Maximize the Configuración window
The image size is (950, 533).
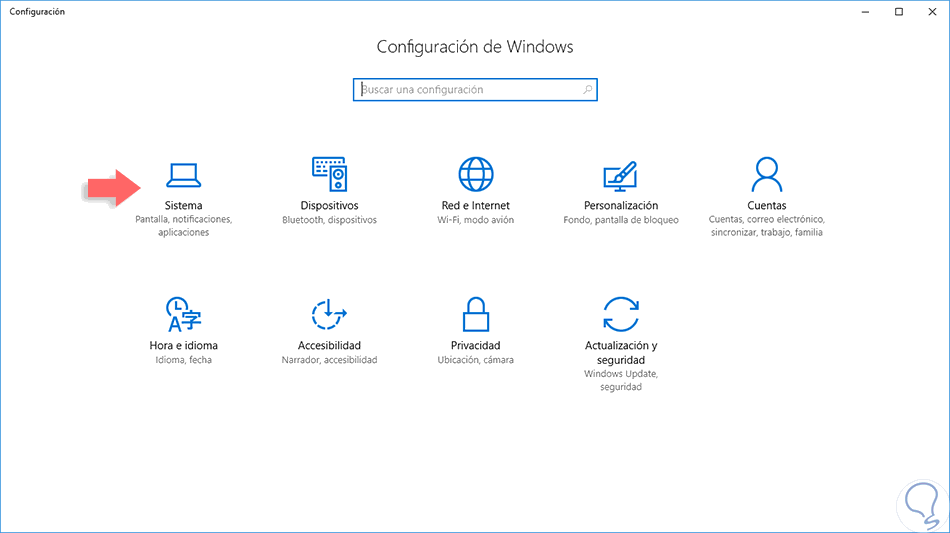899,12
